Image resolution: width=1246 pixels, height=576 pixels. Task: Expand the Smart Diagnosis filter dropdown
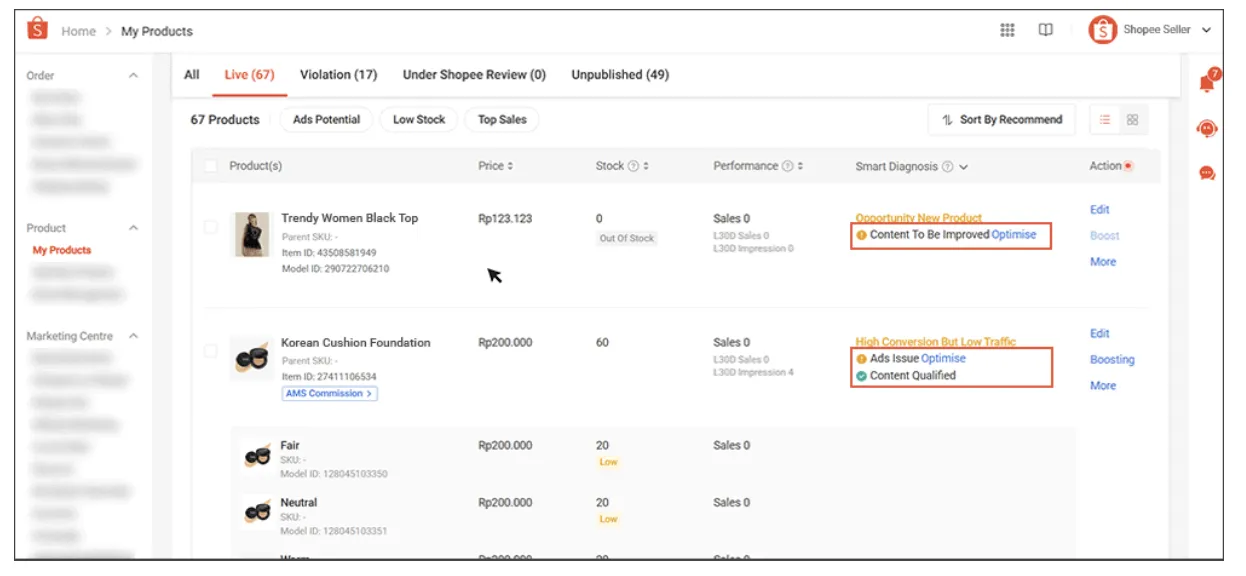pos(963,167)
